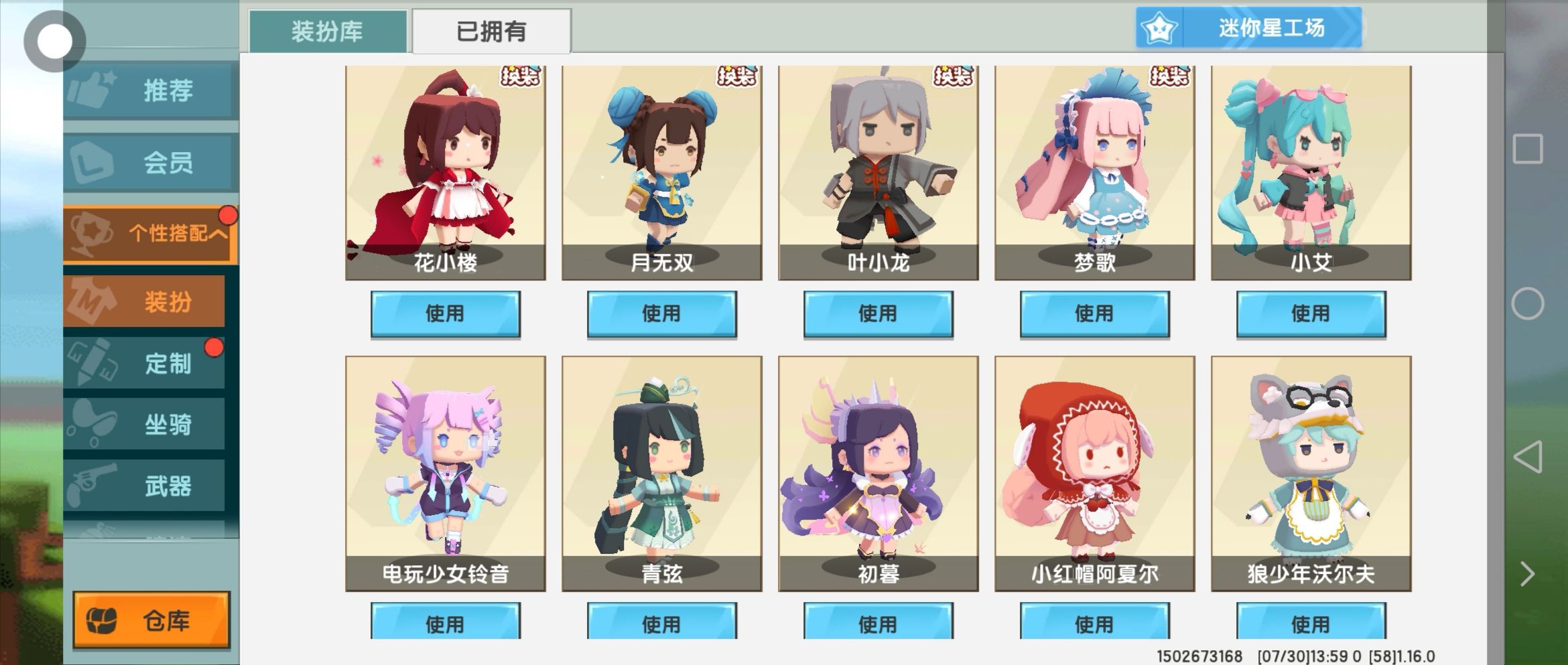Open the 推荐 sidebar category

tap(151, 90)
